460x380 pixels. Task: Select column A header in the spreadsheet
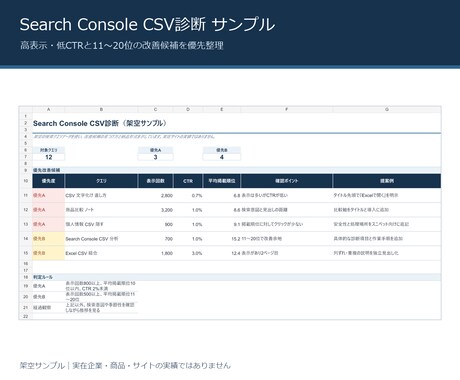(49, 109)
